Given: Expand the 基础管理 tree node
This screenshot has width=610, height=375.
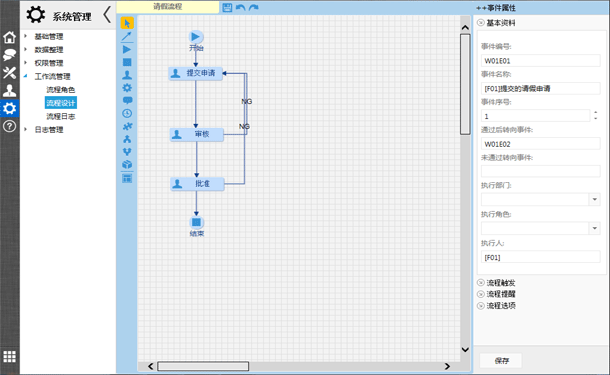Looking at the screenshot, I should [x=26, y=36].
